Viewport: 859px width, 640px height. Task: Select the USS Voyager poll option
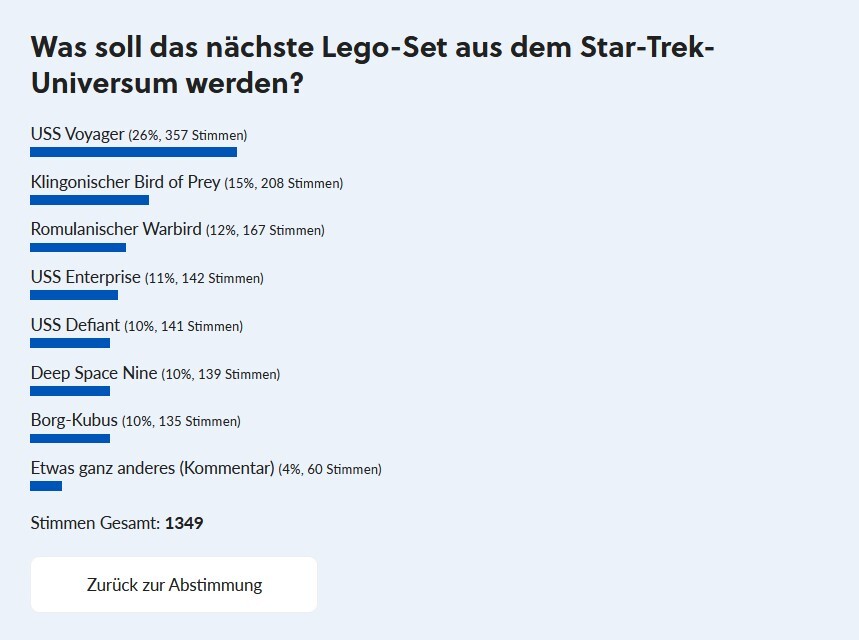coord(76,134)
